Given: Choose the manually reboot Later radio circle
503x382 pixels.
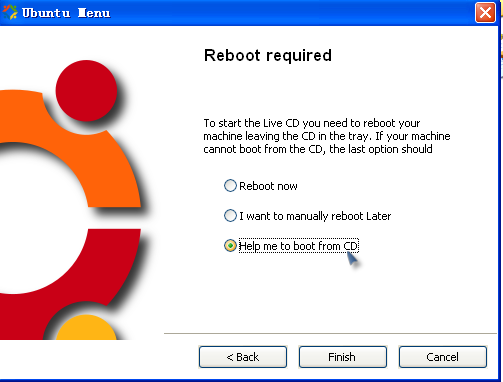Looking at the screenshot, I should pyautogui.click(x=230, y=216).
